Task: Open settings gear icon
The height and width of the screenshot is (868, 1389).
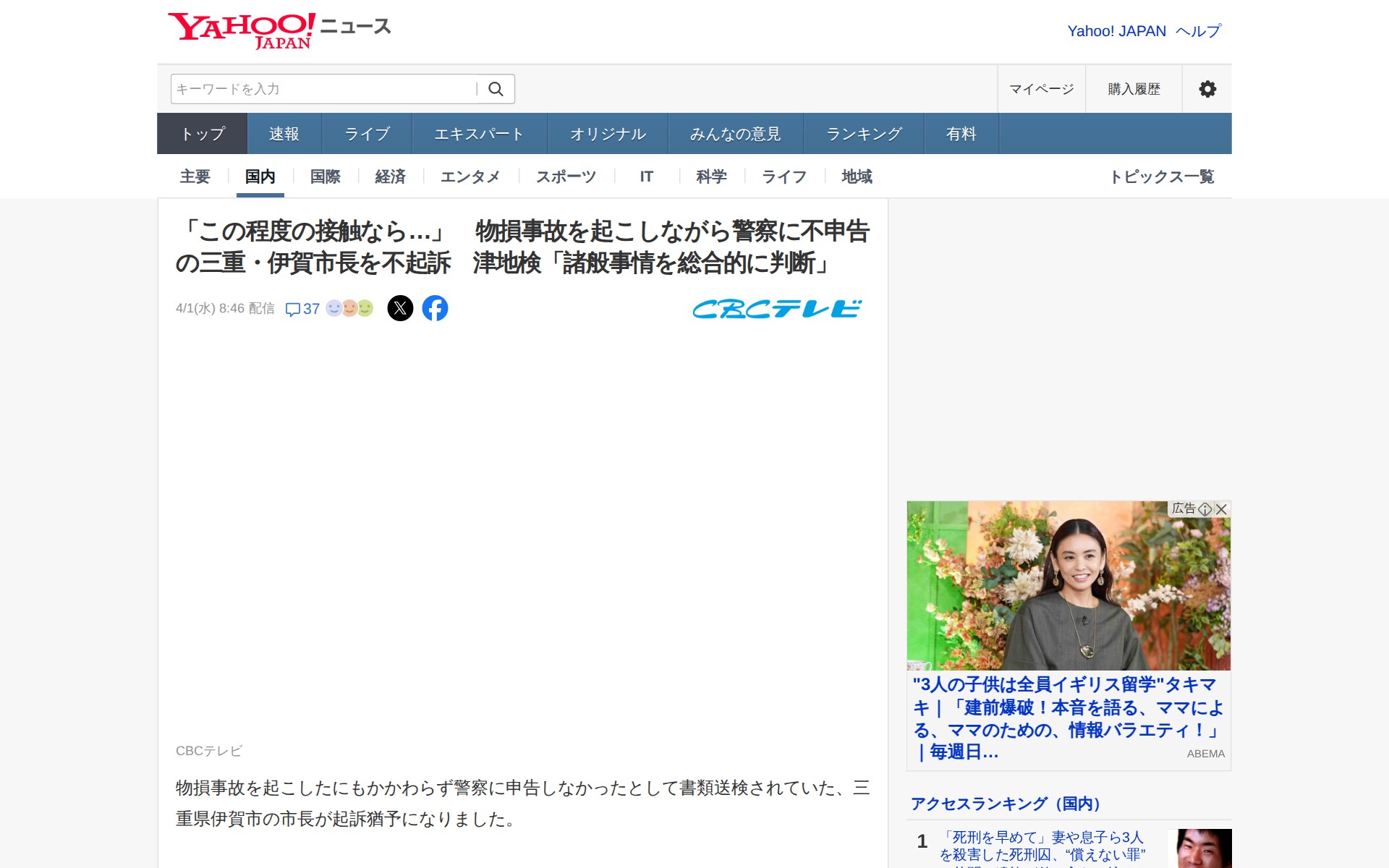Action: [x=1207, y=89]
